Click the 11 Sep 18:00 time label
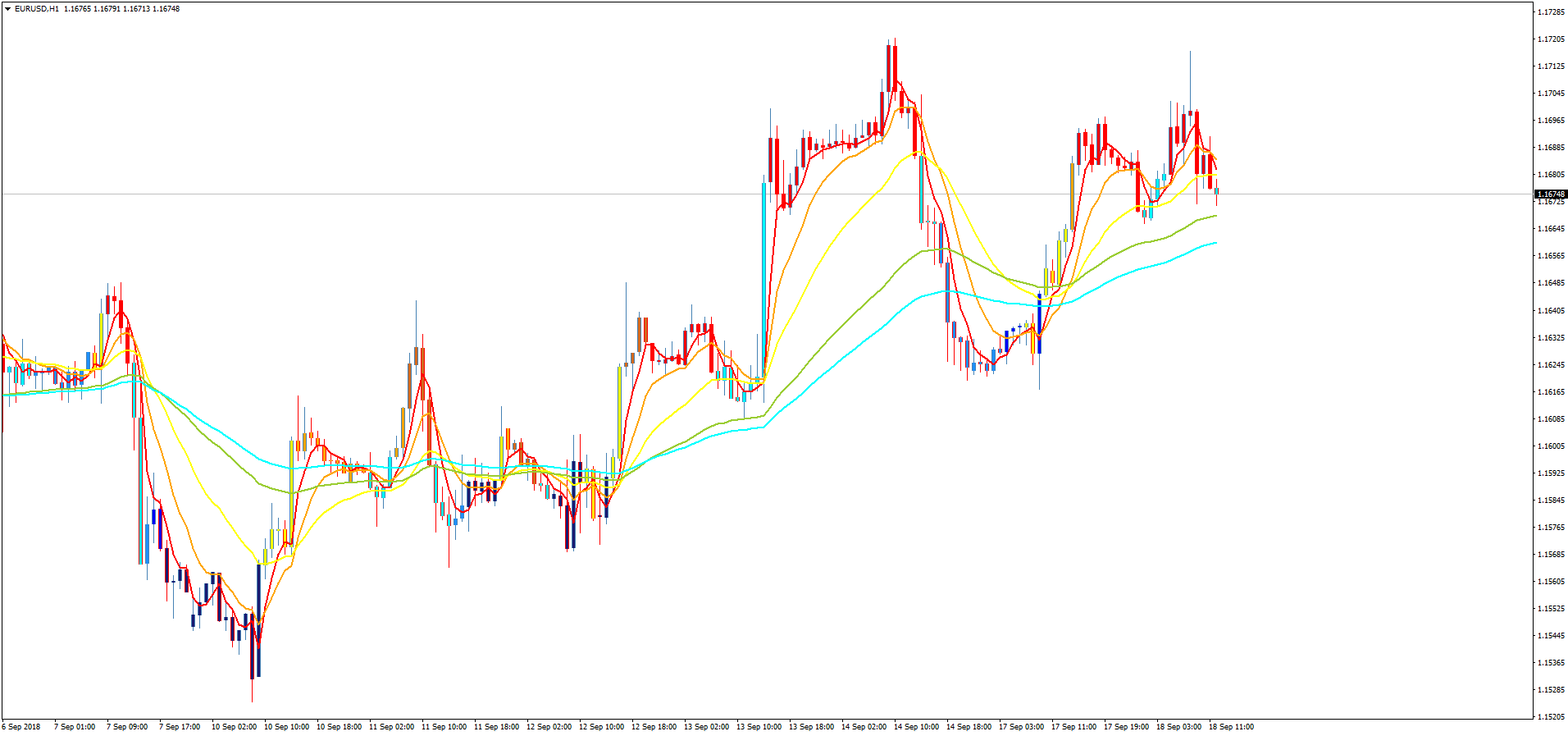Viewport: 1568px width, 736px height. pyautogui.click(x=497, y=727)
